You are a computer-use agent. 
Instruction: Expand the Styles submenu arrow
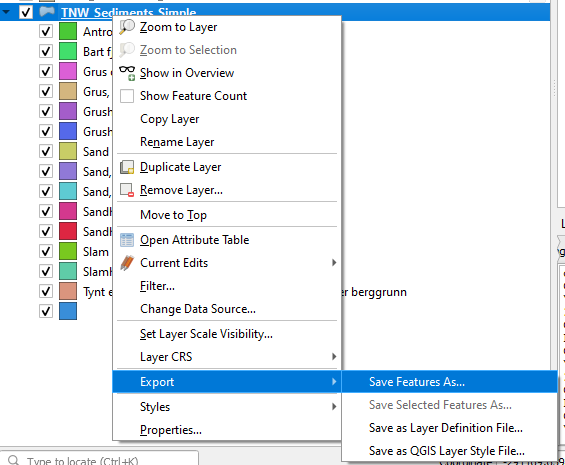click(x=334, y=407)
